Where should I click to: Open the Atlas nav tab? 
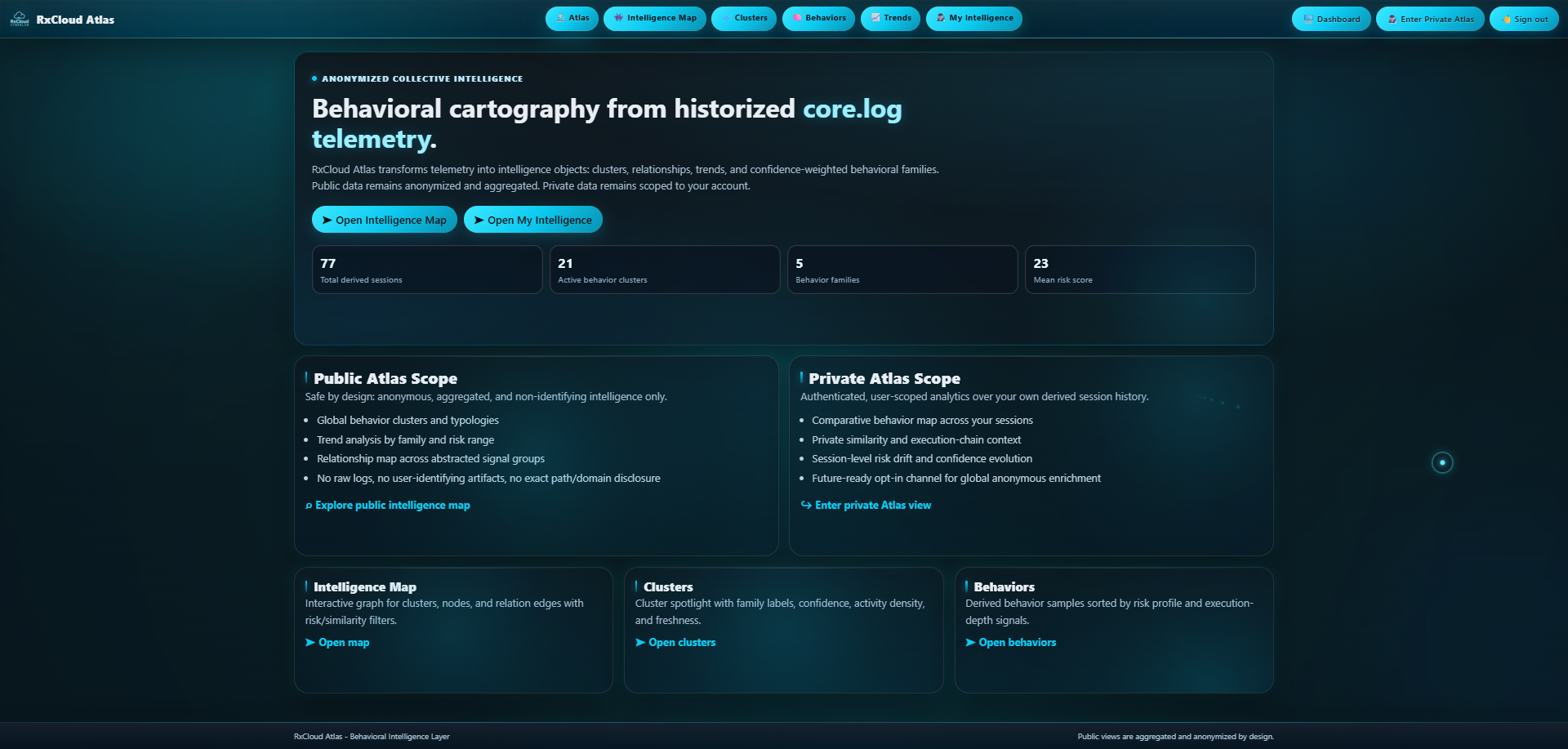point(572,18)
